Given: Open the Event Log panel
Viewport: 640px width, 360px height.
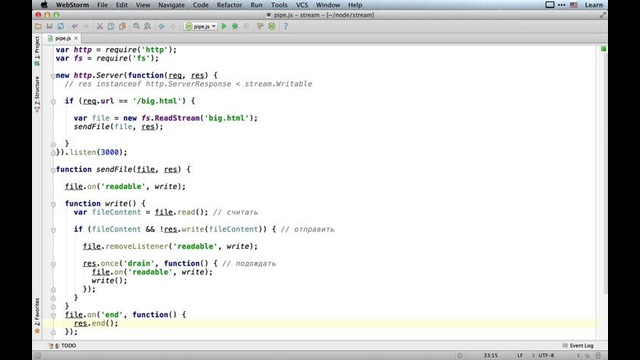Looking at the screenshot, I should coord(578,346).
